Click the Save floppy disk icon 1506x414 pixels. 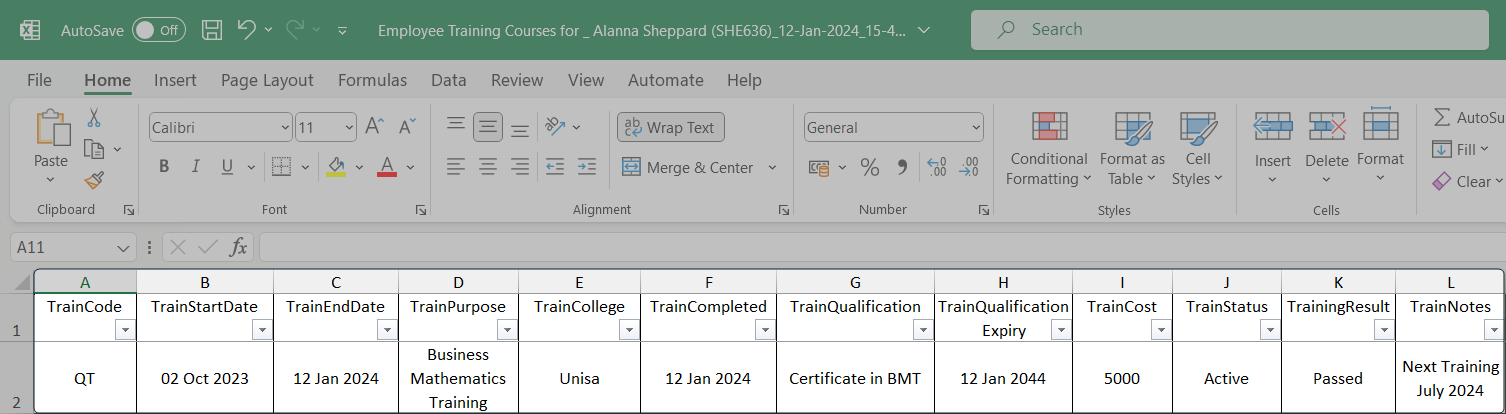tap(212, 30)
